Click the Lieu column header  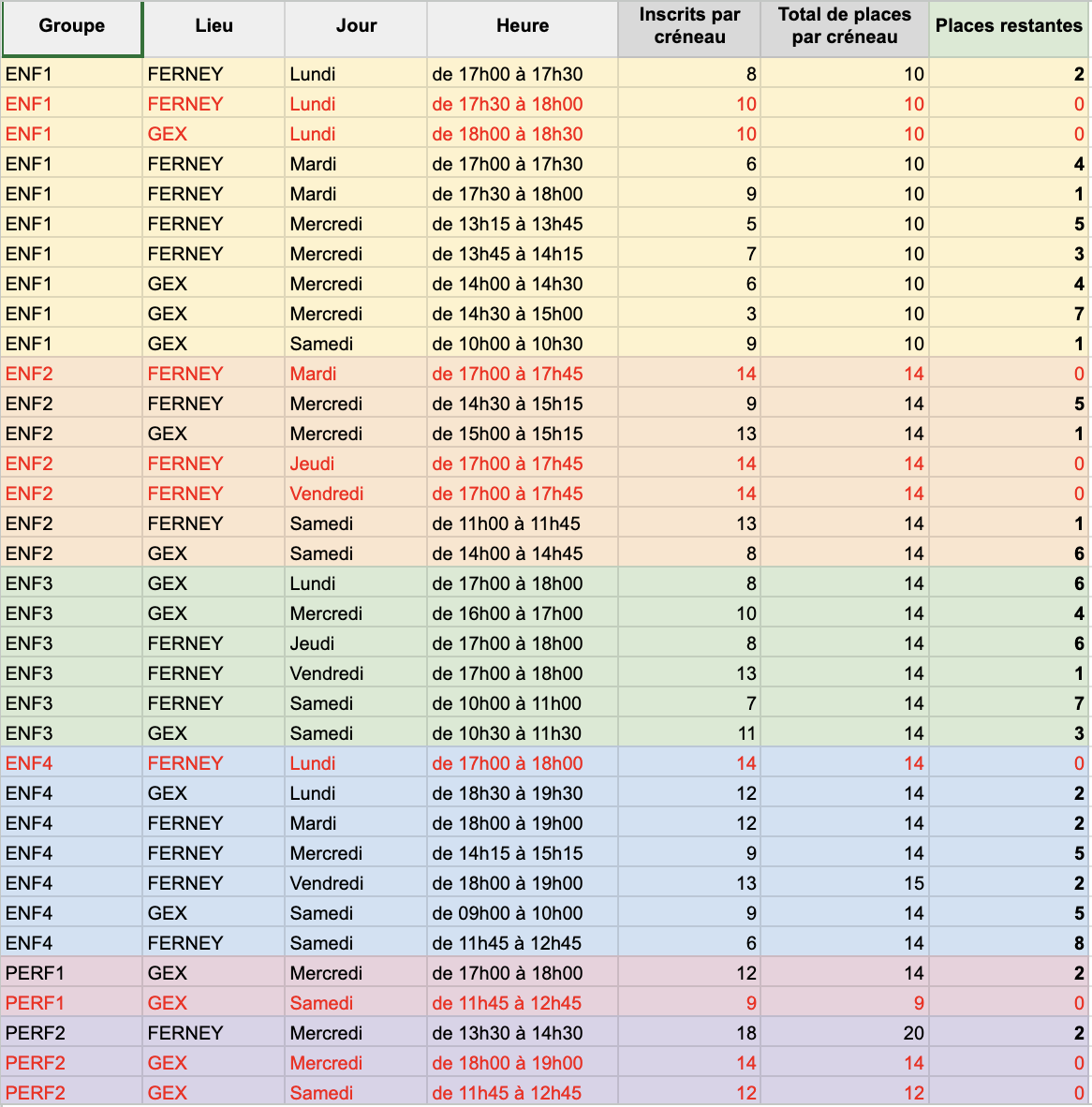[214, 28]
